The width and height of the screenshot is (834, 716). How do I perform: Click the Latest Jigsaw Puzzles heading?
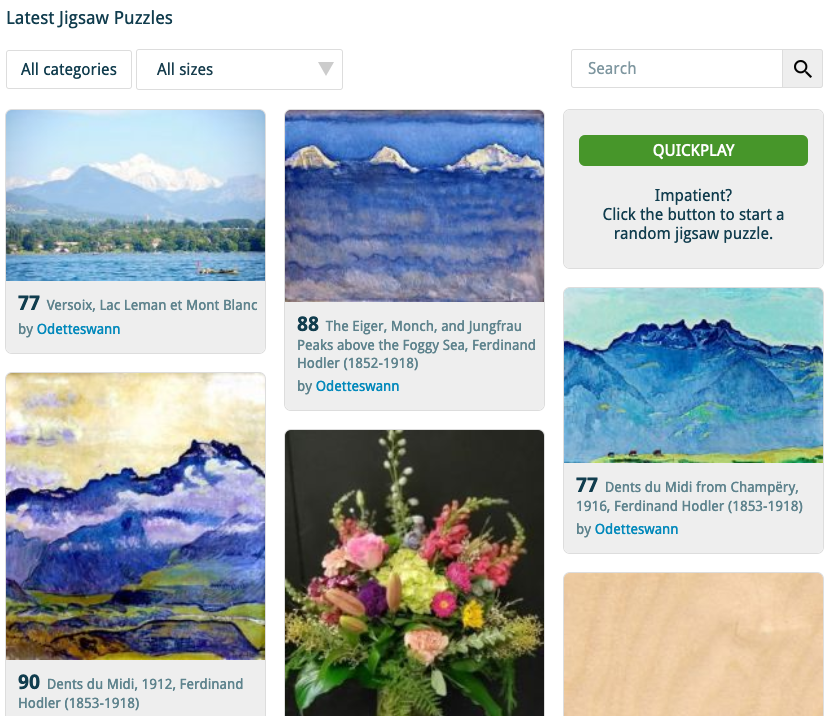pos(89,18)
